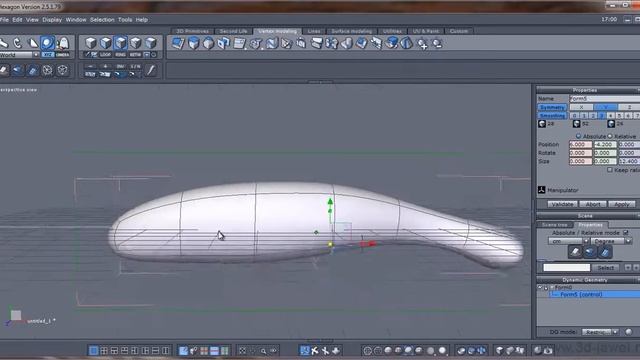Open the Edit menu

[17, 20]
